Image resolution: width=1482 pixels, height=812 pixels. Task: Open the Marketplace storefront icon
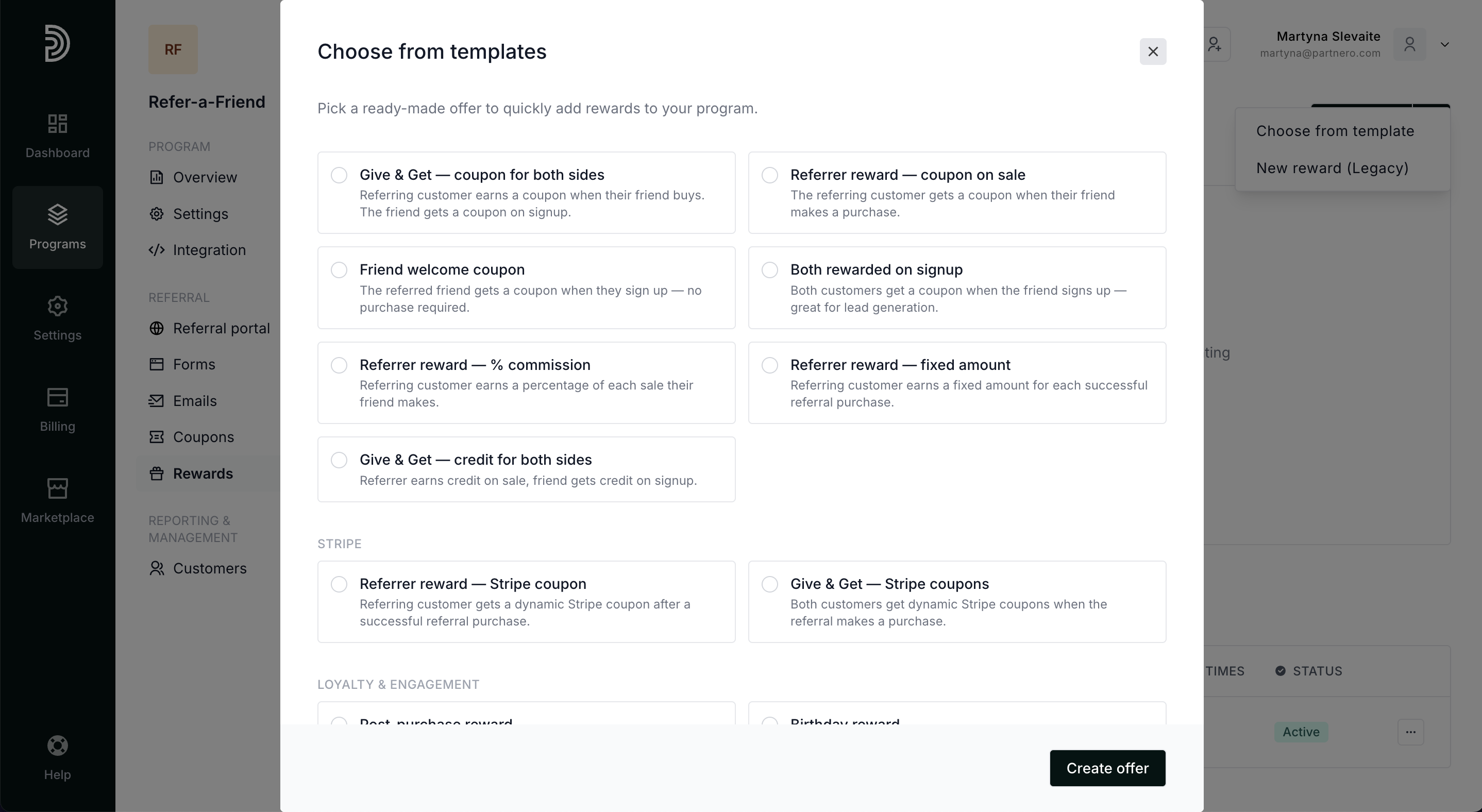(x=57, y=488)
